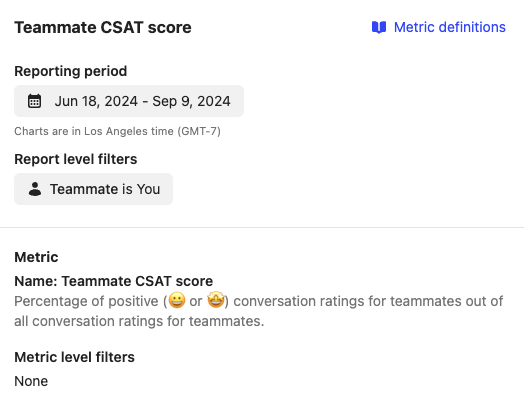Click the None value under metric filters

pos(31,381)
